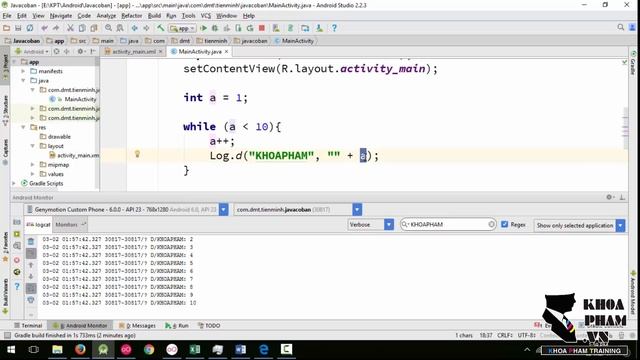Click the screen capture icon in Android Monitor

[17, 222]
